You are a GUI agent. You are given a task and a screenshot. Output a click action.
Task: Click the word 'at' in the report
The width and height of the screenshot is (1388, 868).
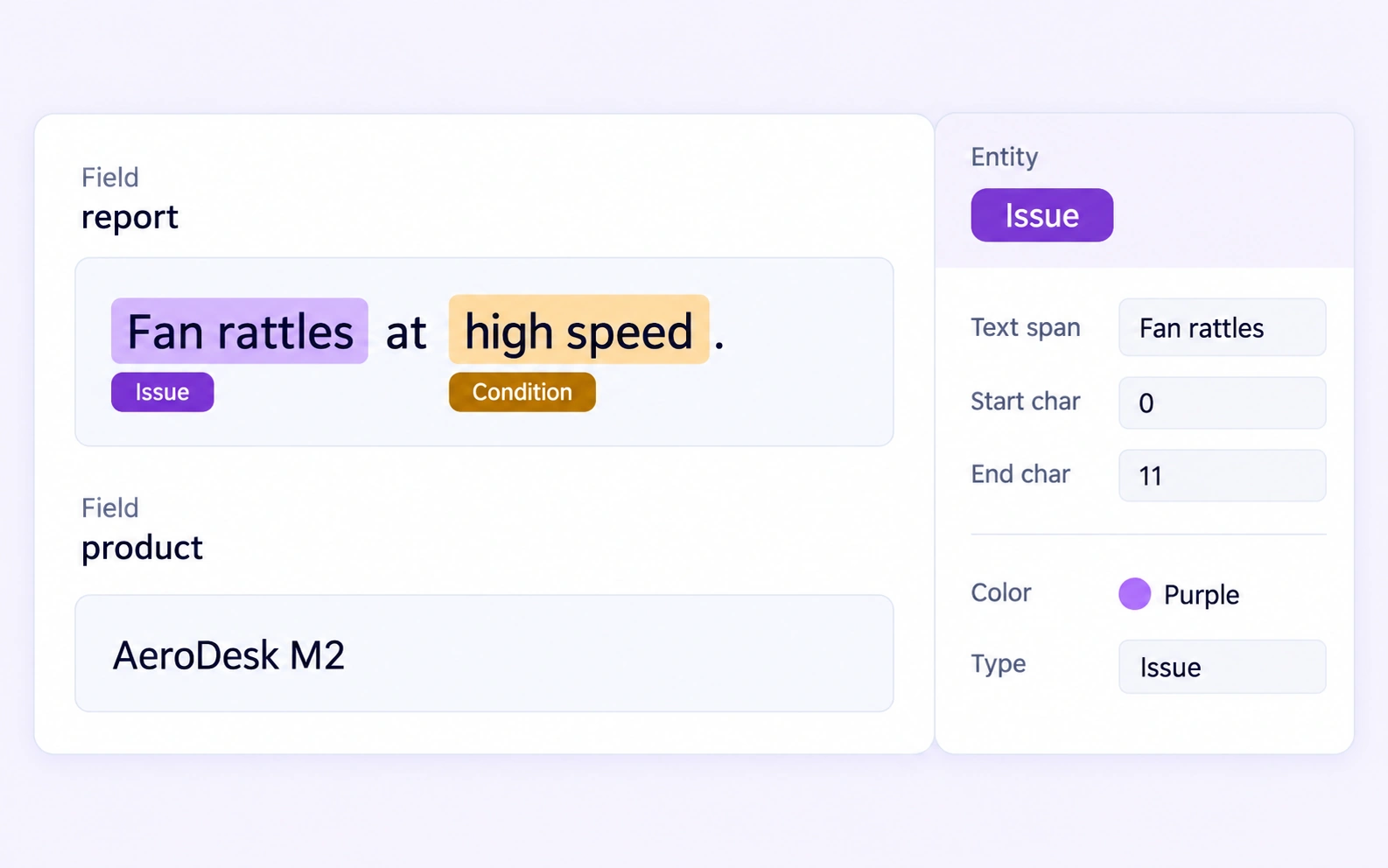406,332
